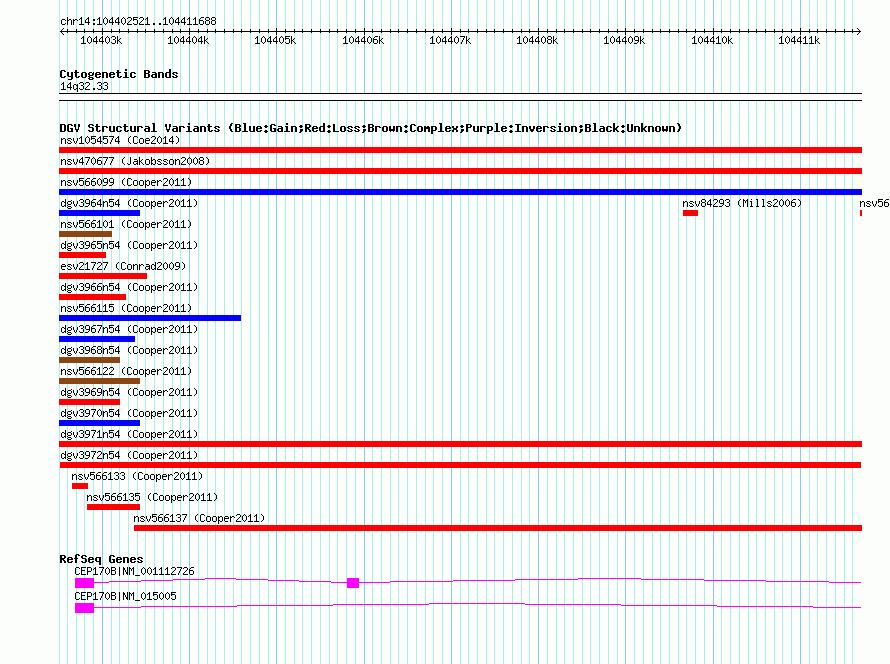Select the blue dgv3967n54 gain bar

97,339
